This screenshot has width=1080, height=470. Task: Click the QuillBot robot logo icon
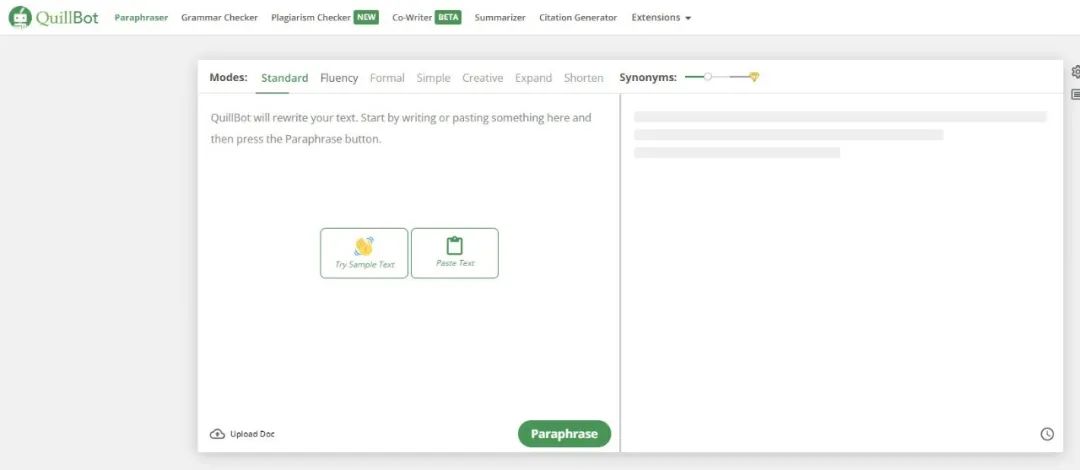point(20,17)
